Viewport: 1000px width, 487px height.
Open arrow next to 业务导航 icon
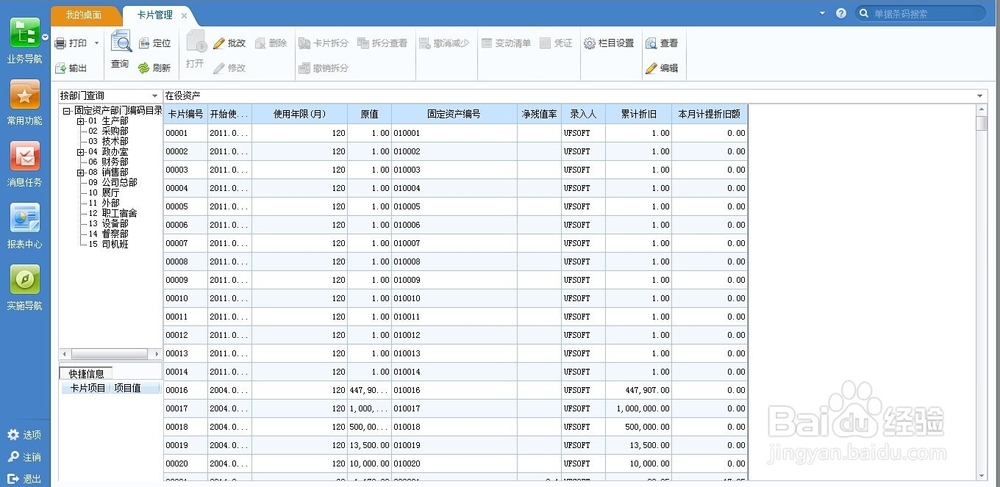[45, 37]
